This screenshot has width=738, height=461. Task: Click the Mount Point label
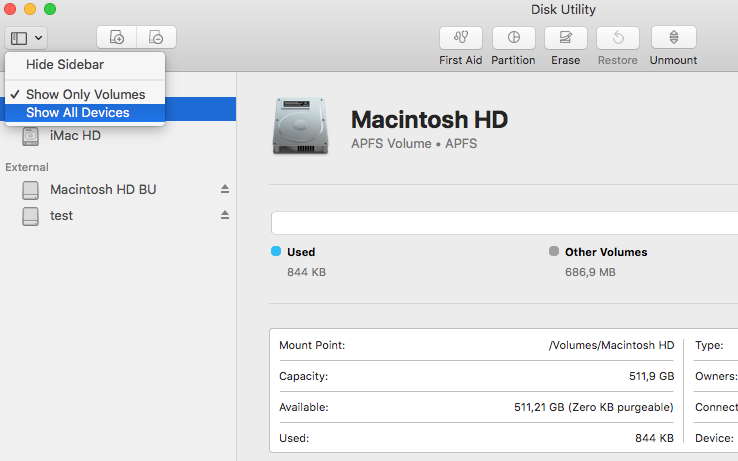pyautogui.click(x=312, y=345)
